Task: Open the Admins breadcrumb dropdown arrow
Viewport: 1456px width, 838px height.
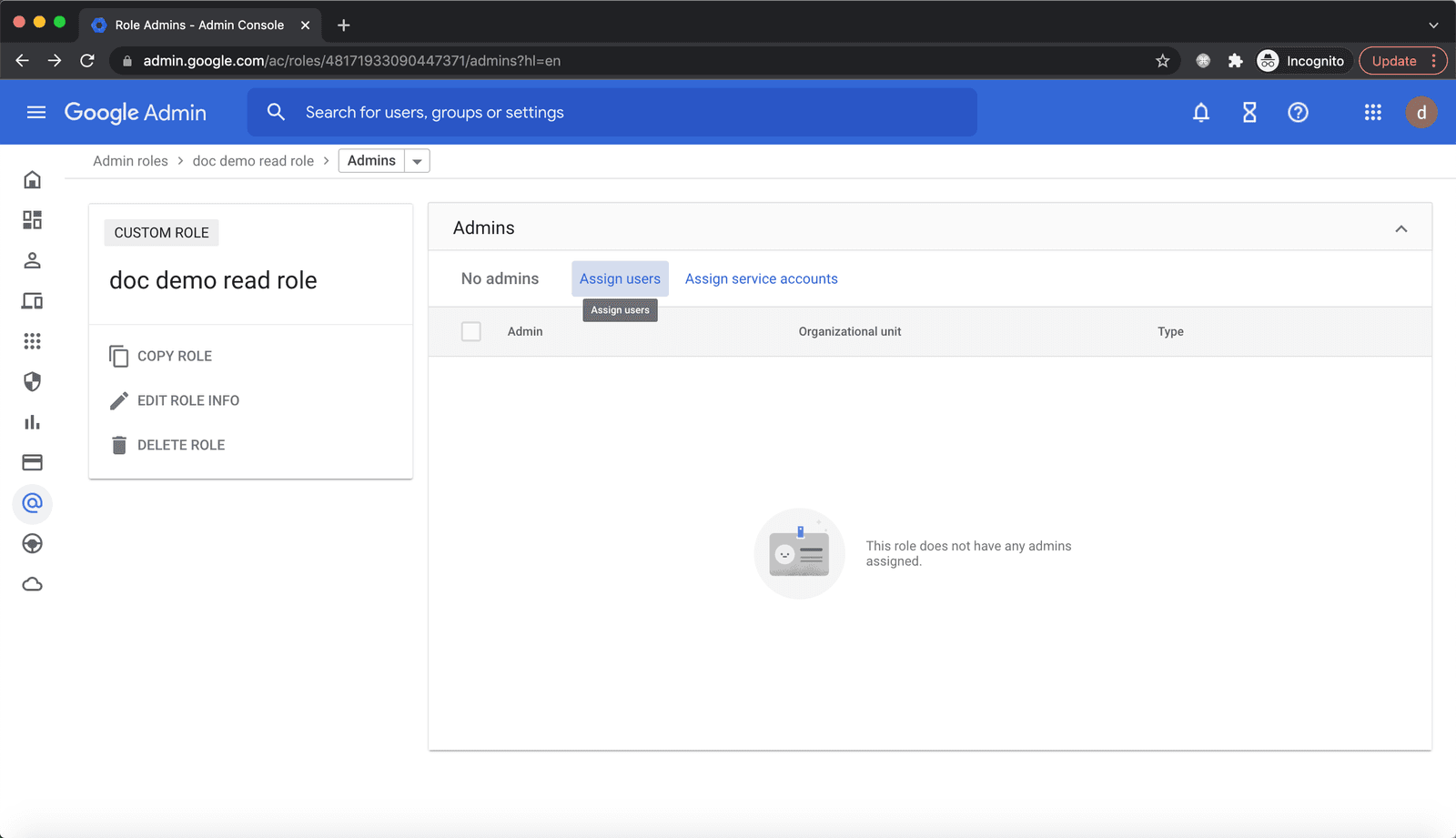Action: [417, 161]
